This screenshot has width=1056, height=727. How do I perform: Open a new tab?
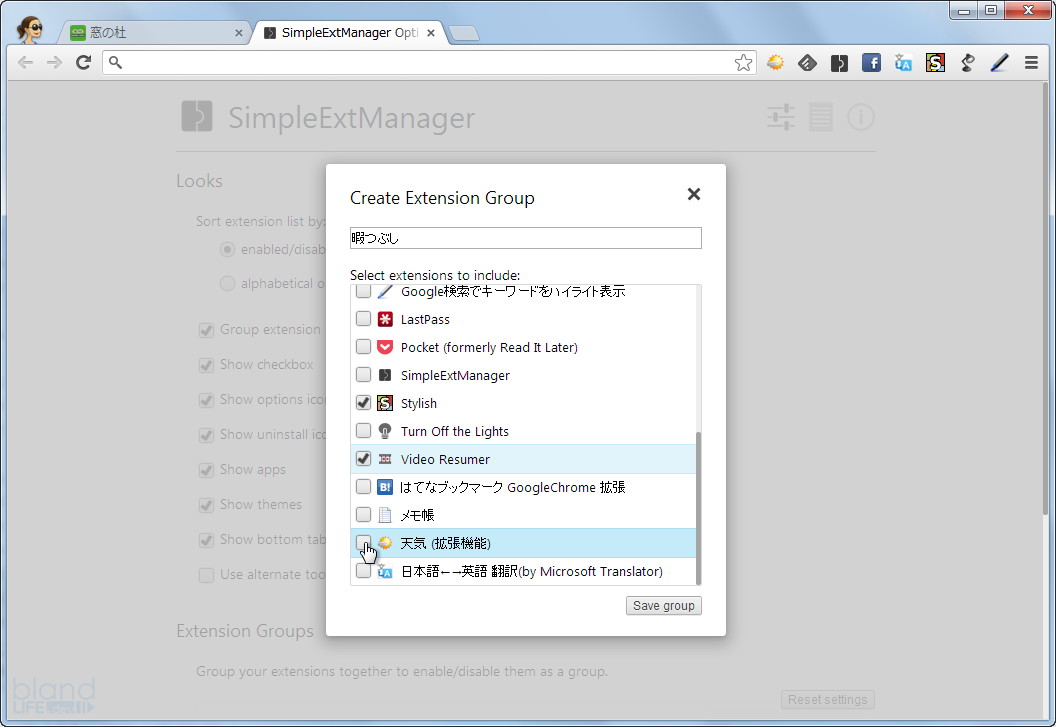(x=463, y=33)
